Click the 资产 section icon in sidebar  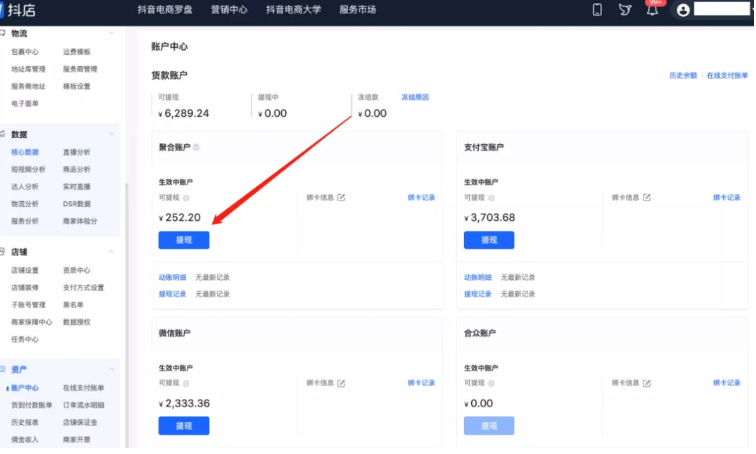point(3,370)
